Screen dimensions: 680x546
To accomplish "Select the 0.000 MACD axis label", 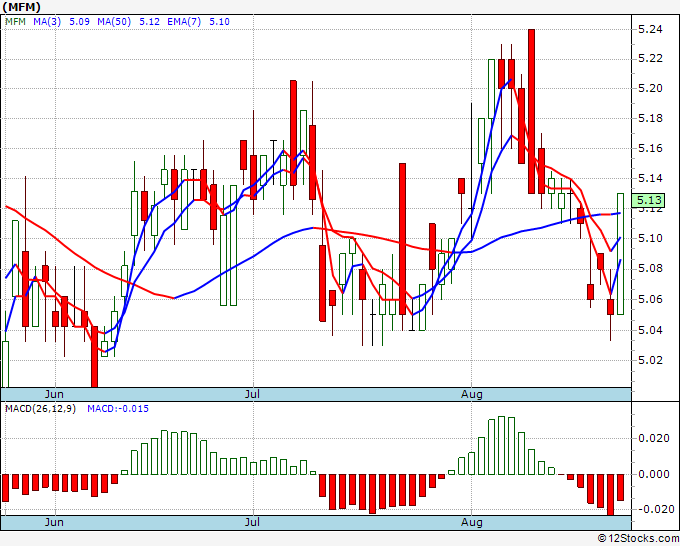I will pos(654,474).
